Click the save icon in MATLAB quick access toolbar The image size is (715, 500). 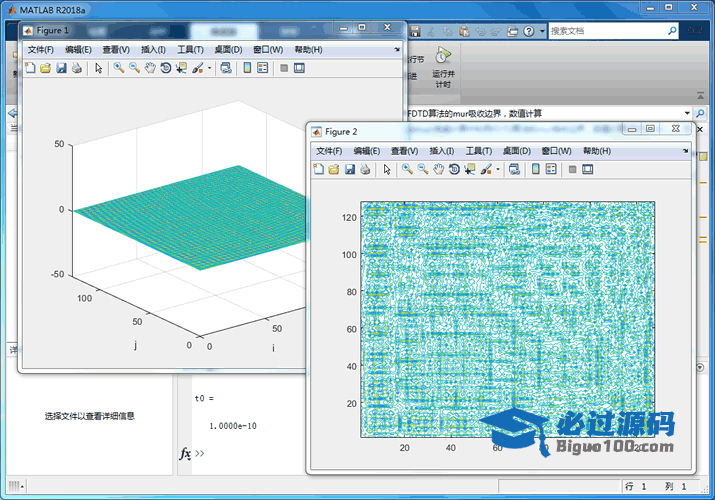click(415, 31)
